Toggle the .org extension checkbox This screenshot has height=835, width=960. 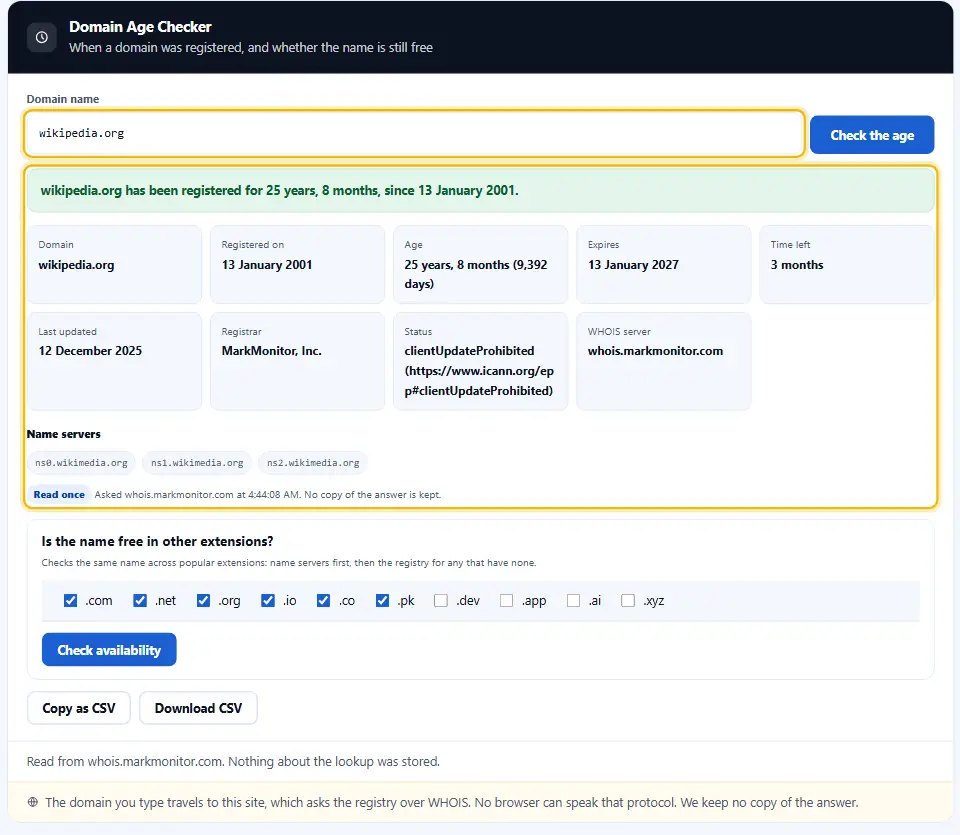tap(203, 601)
